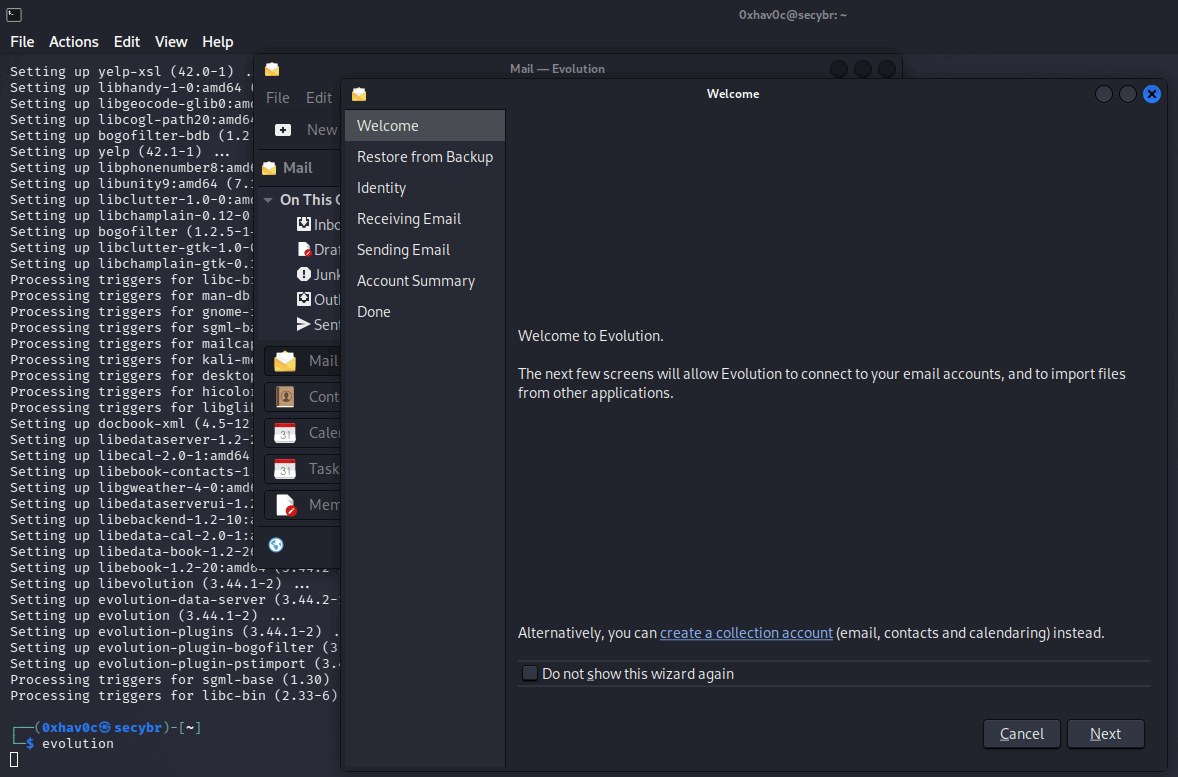Image resolution: width=1178 pixels, height=777 pixels.
Task: Click the Next button in wizard
Action: click(1105, 733)
